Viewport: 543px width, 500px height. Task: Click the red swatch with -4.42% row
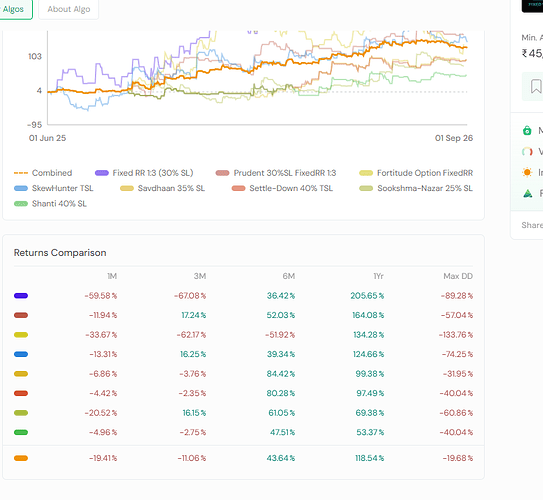pyautogui.click(x=21, y=393)
